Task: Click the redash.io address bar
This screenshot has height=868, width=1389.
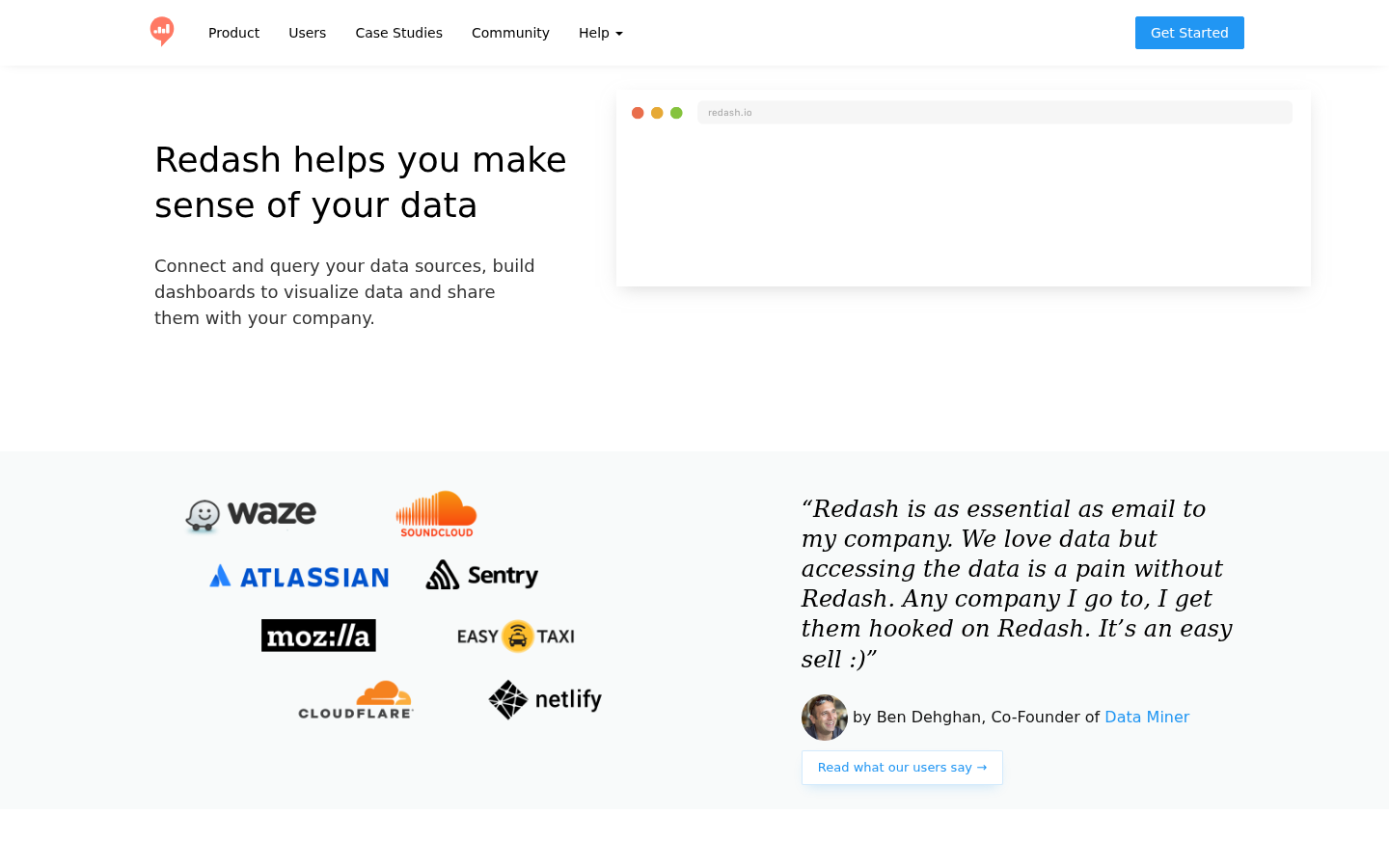Action: pyautogui.click(x=994, y=113)
